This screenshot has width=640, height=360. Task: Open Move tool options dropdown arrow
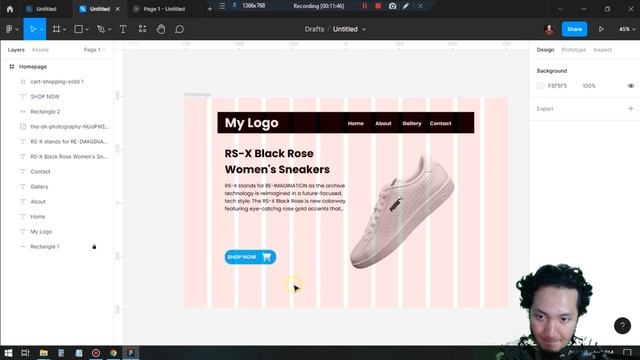coord(42,29)
